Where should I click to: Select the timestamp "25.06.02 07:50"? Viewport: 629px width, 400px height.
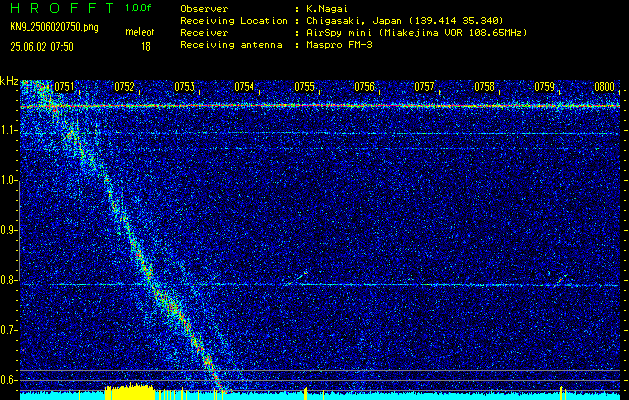42,47
